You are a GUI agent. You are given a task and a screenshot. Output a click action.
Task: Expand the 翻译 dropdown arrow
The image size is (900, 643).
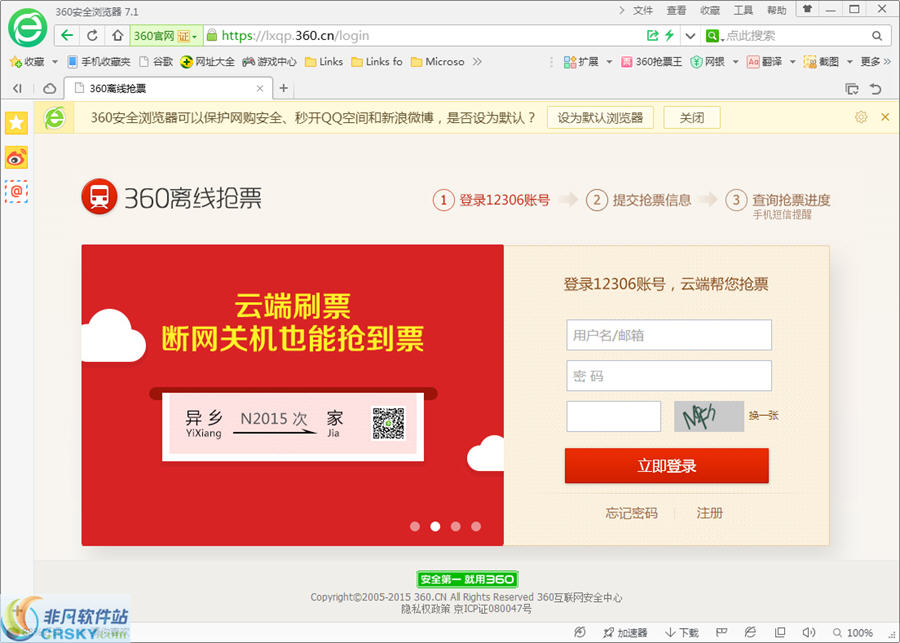[x=793, y=62]
